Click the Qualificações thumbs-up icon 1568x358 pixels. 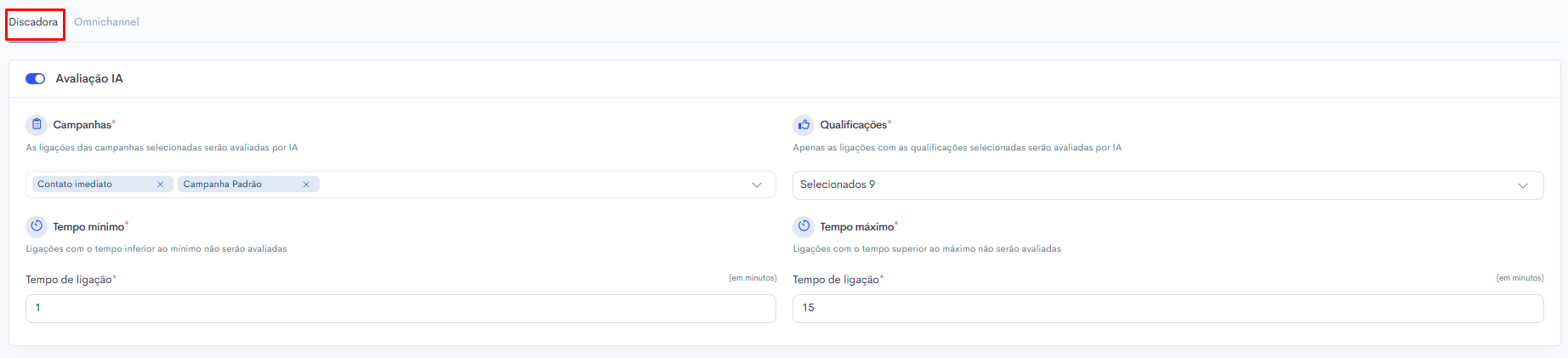tap(804, 125)
